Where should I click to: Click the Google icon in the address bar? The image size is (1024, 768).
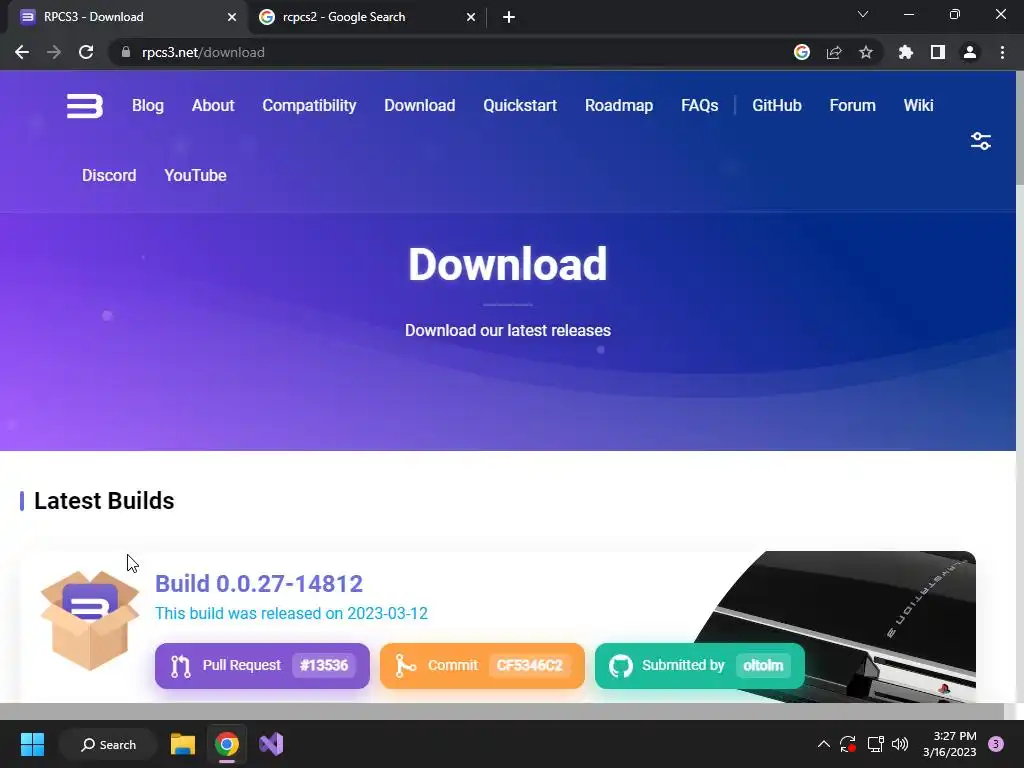click(x=802, y=52)
